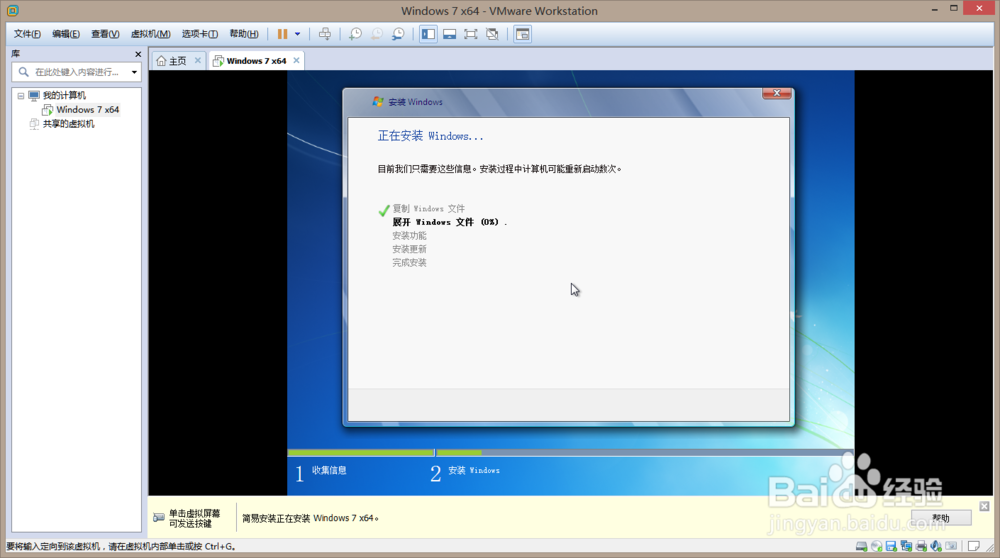The width and height of the screenshot is (1000, 558).
Task: Click the 安装功能 step text
Action: click(x=409, y=235)
